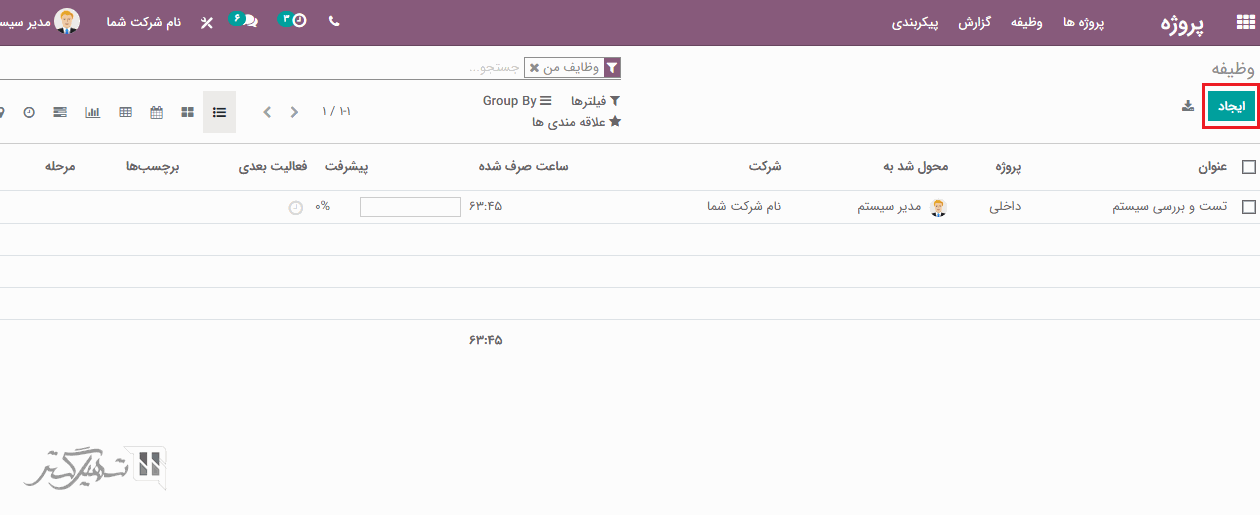The image size is (1260, 515).
Task: Click ۶۳:۴۵ hours spent in task row
Action: (485, 207)
